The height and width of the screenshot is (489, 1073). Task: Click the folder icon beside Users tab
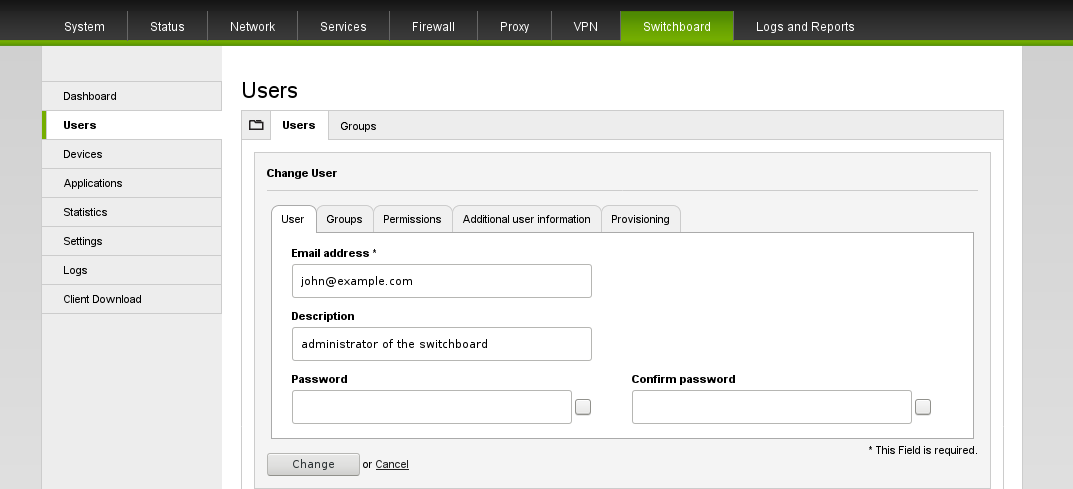[x=256, y=125]
